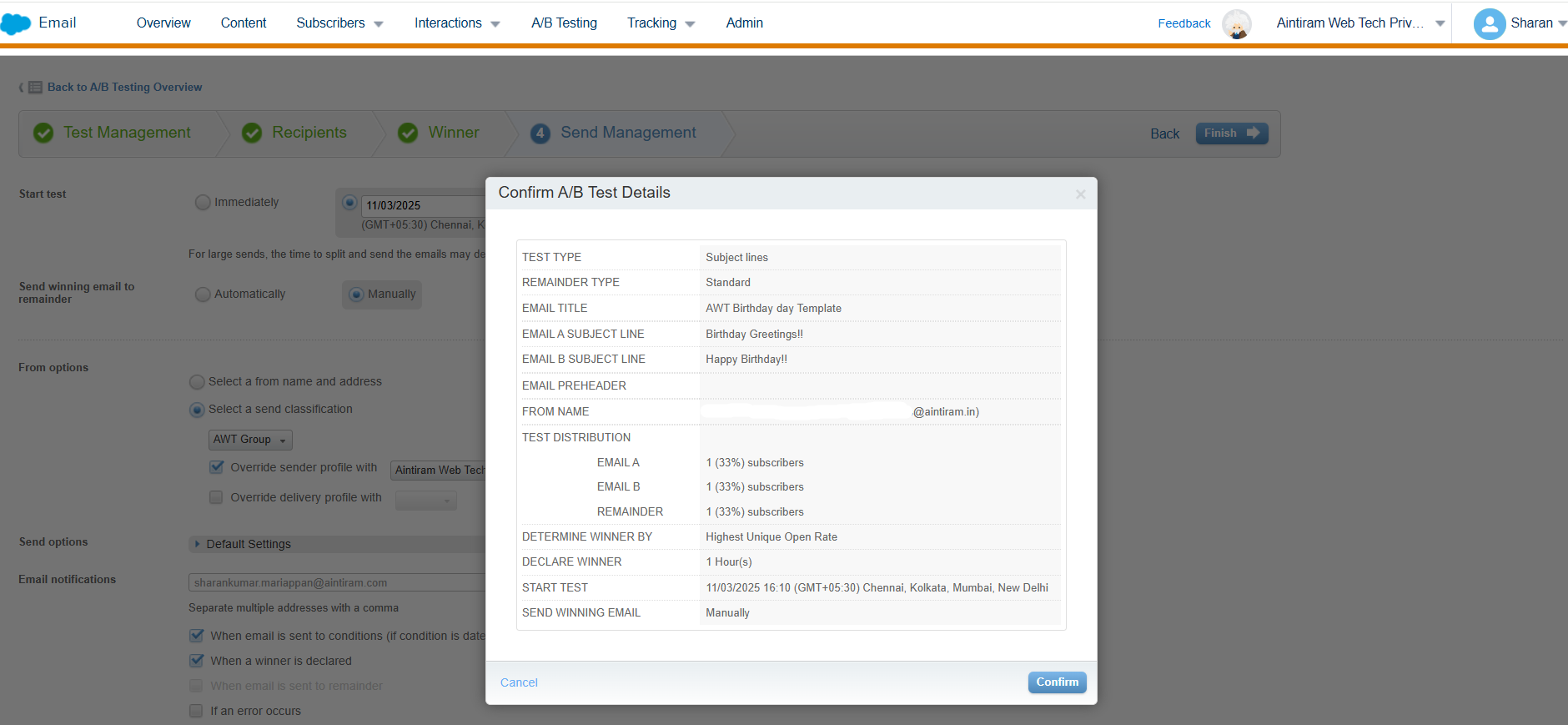Image resolution: width=1568 pixels, height=725 pixels.
Task: Click the Einstein mascot avatar icon
Action: [x=1236, y=24]
